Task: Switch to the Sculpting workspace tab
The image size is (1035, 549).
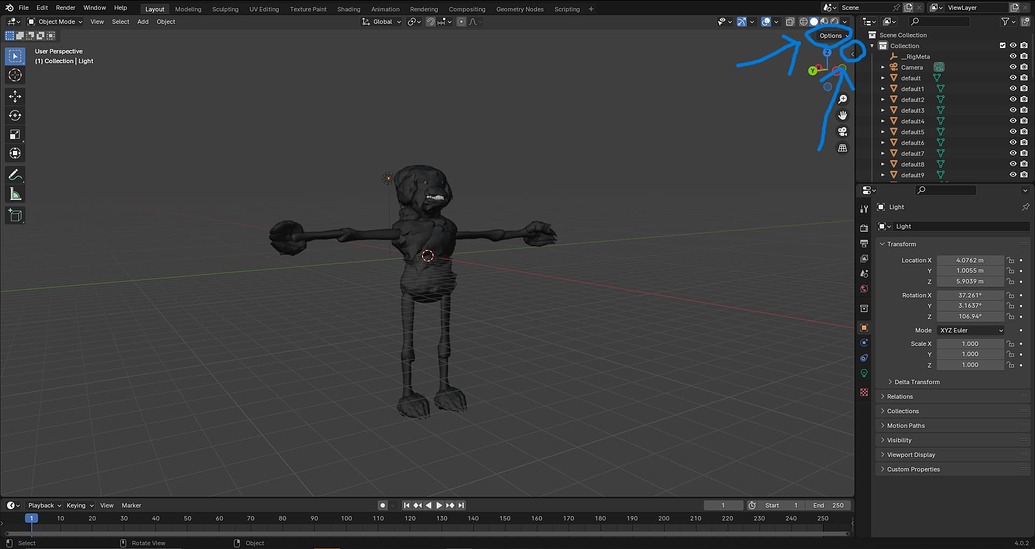Action: point(225,9)
